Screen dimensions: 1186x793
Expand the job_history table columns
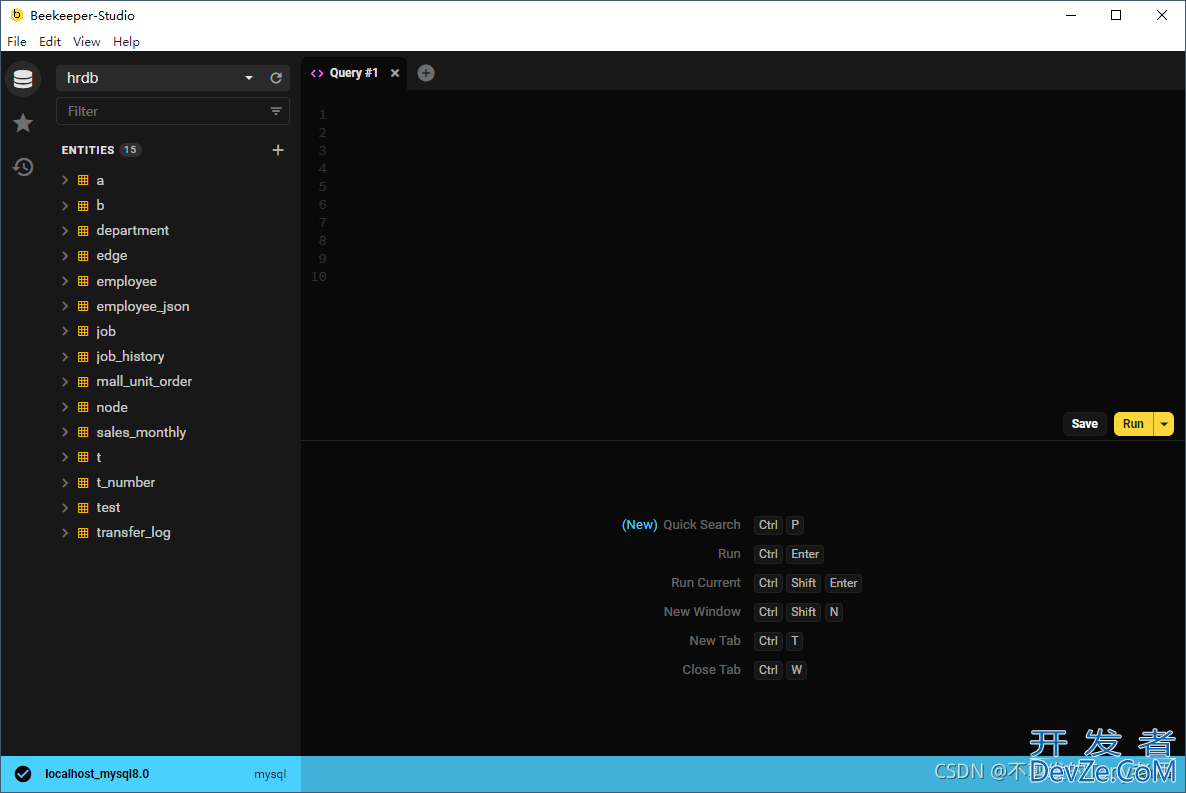tap(65, 356)
